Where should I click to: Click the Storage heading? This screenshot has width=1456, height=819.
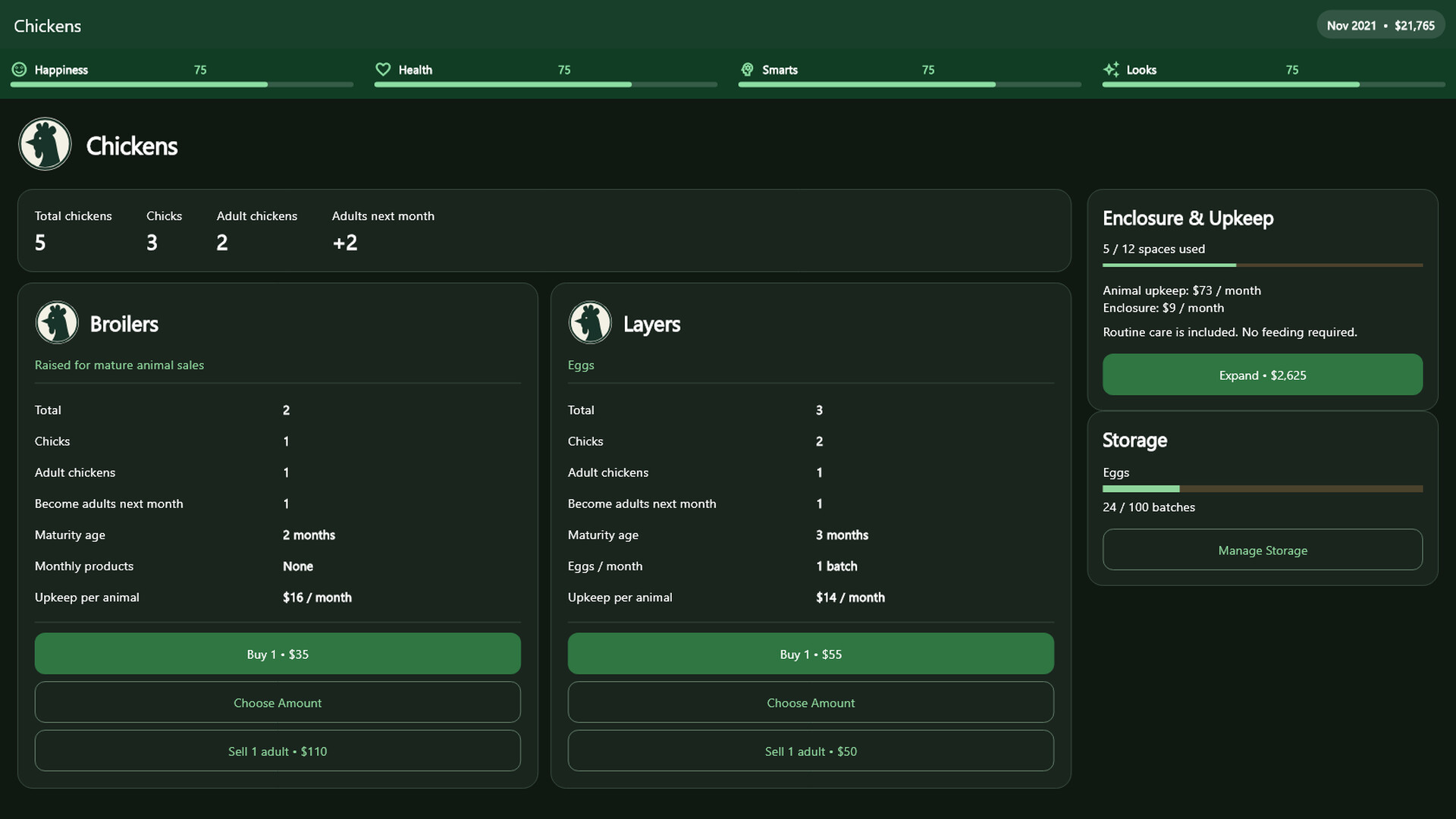point(1134,441)
